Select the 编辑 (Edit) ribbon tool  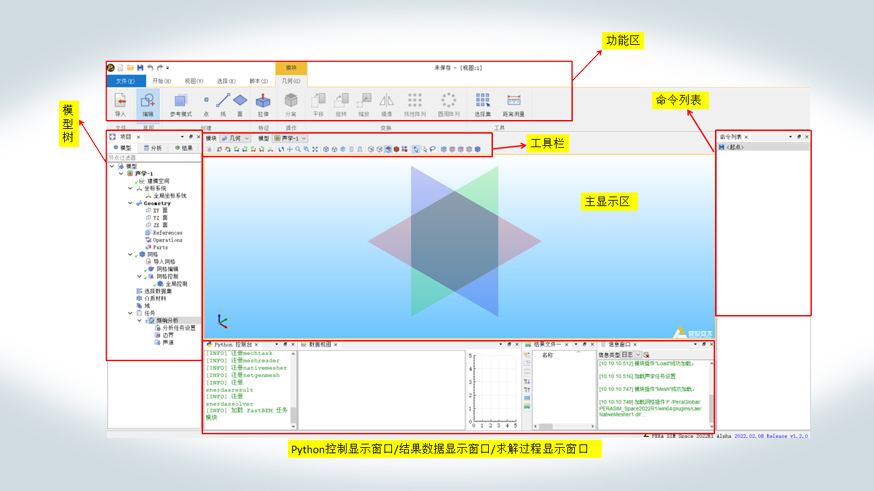coord(148,102)
